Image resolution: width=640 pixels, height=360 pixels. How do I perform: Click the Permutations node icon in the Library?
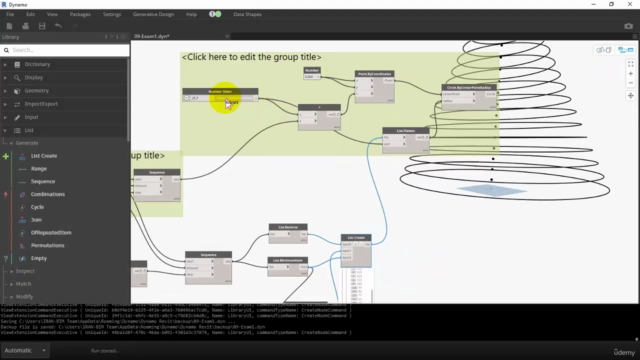[22, 246]
